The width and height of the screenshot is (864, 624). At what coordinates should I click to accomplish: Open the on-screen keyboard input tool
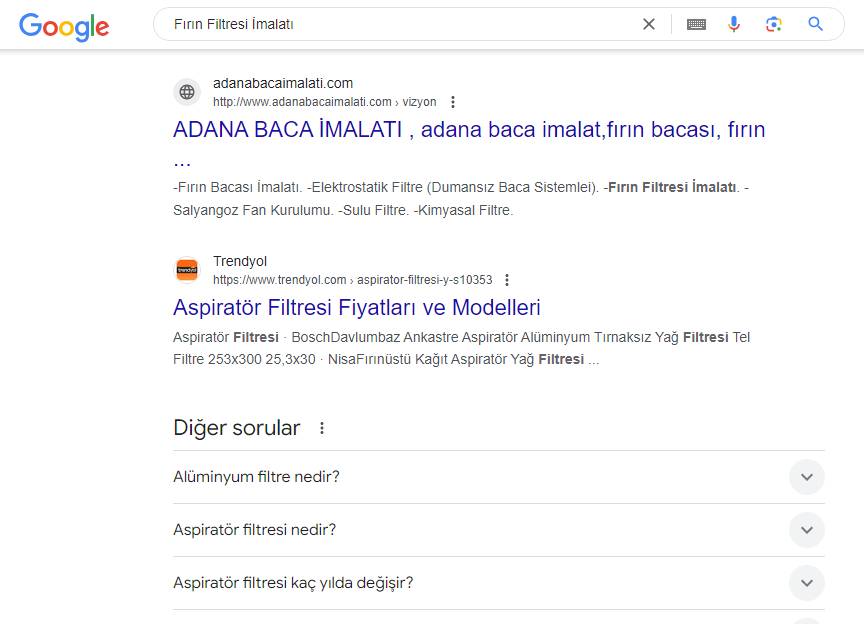696,24
